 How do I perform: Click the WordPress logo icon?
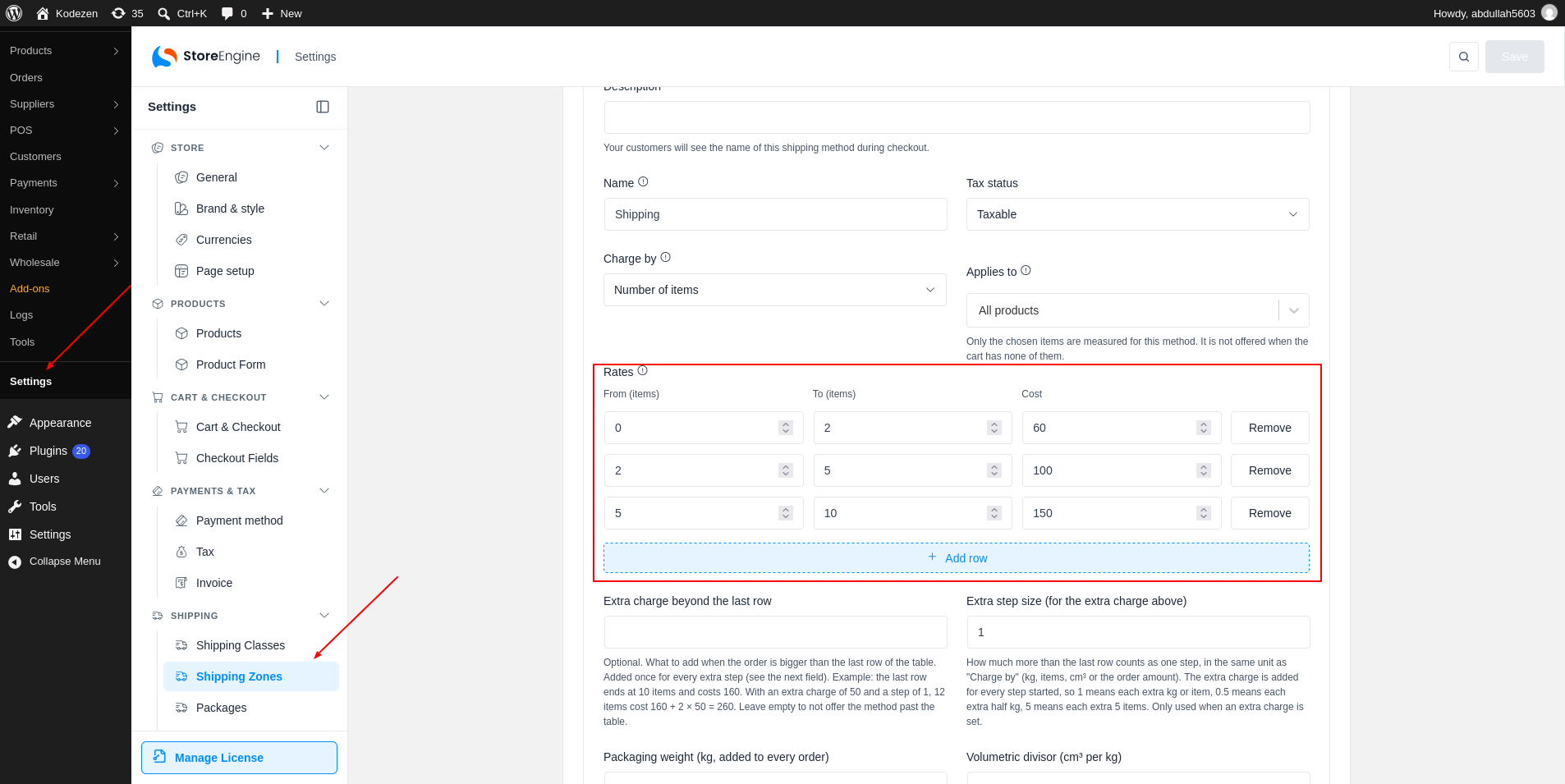click(x=14, y=13)
